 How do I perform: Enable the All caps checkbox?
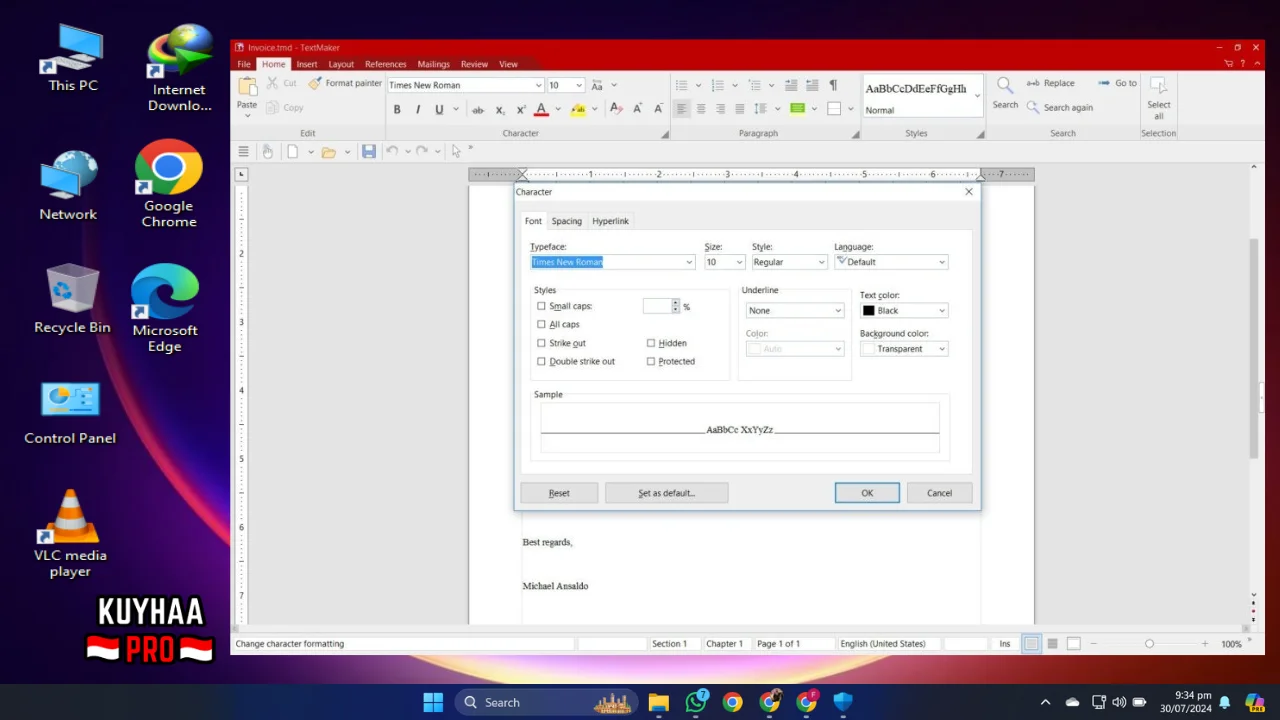[541, 324]
